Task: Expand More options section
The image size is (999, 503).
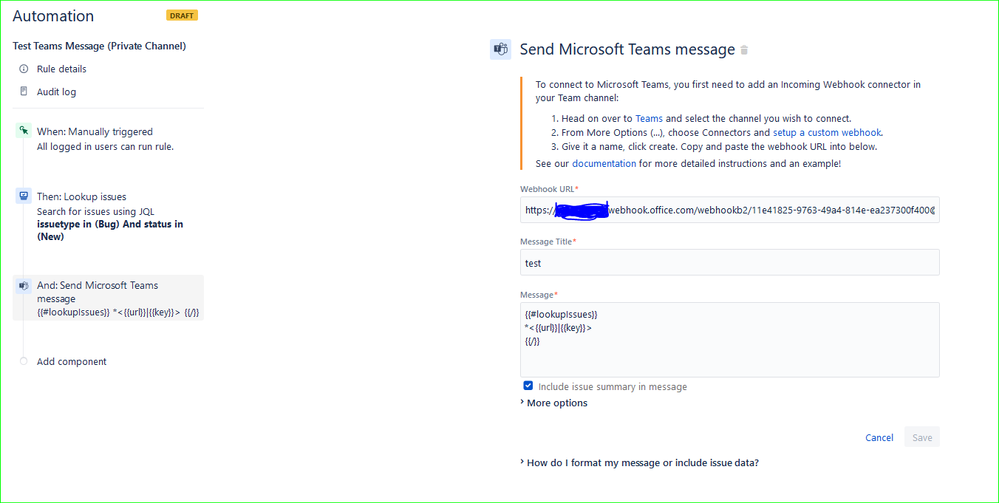Action: coord(554,403)
